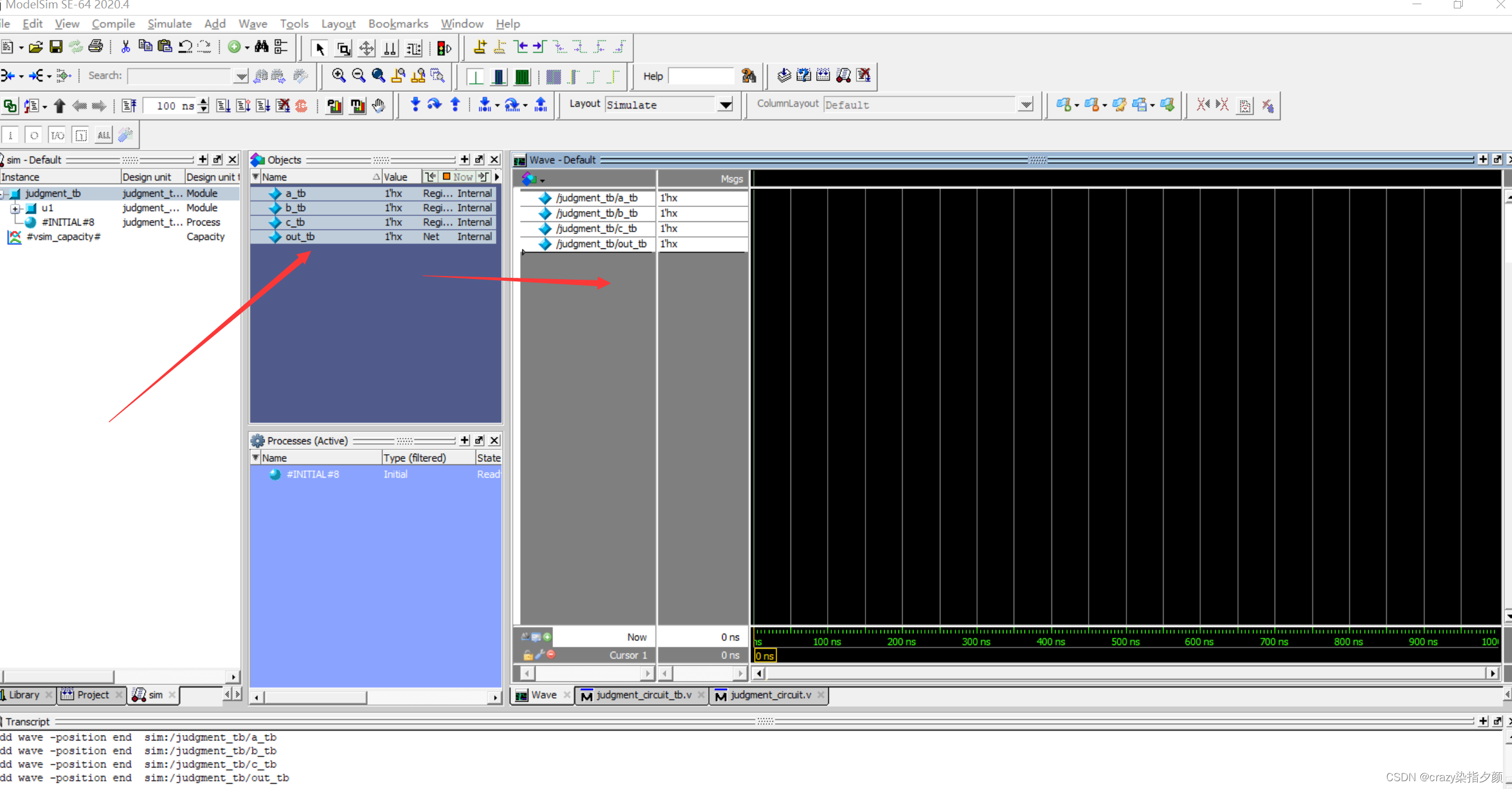Open the Simulate menu
This screenshot has height=789, width=1512.
point(169,23)
